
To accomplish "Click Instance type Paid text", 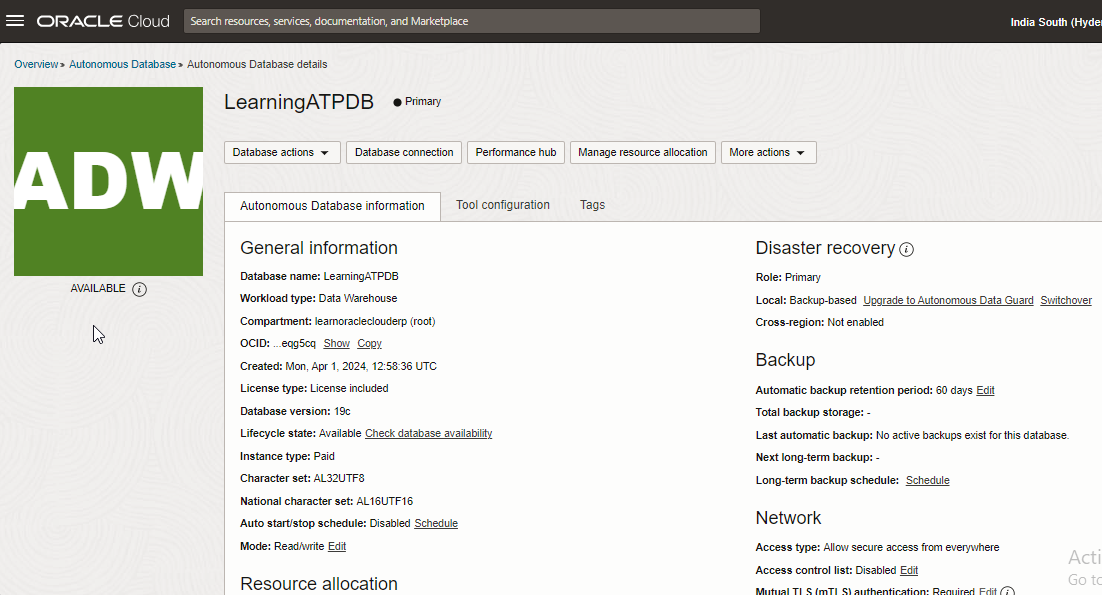I will pyautogui.click(x=287, y=456).
